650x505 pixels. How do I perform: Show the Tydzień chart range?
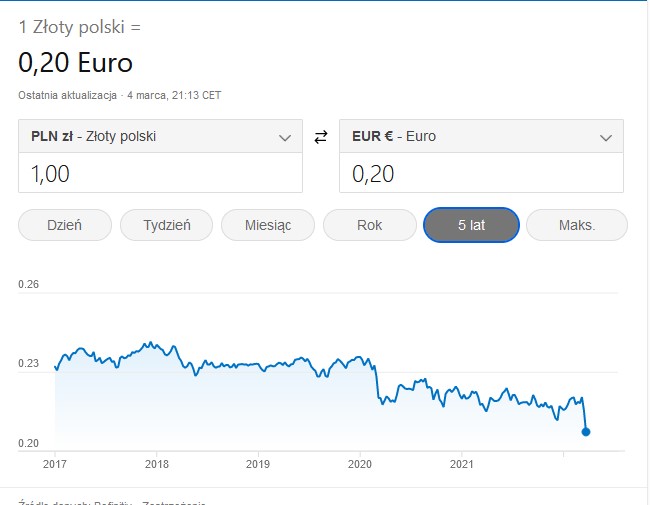point(167,225)
